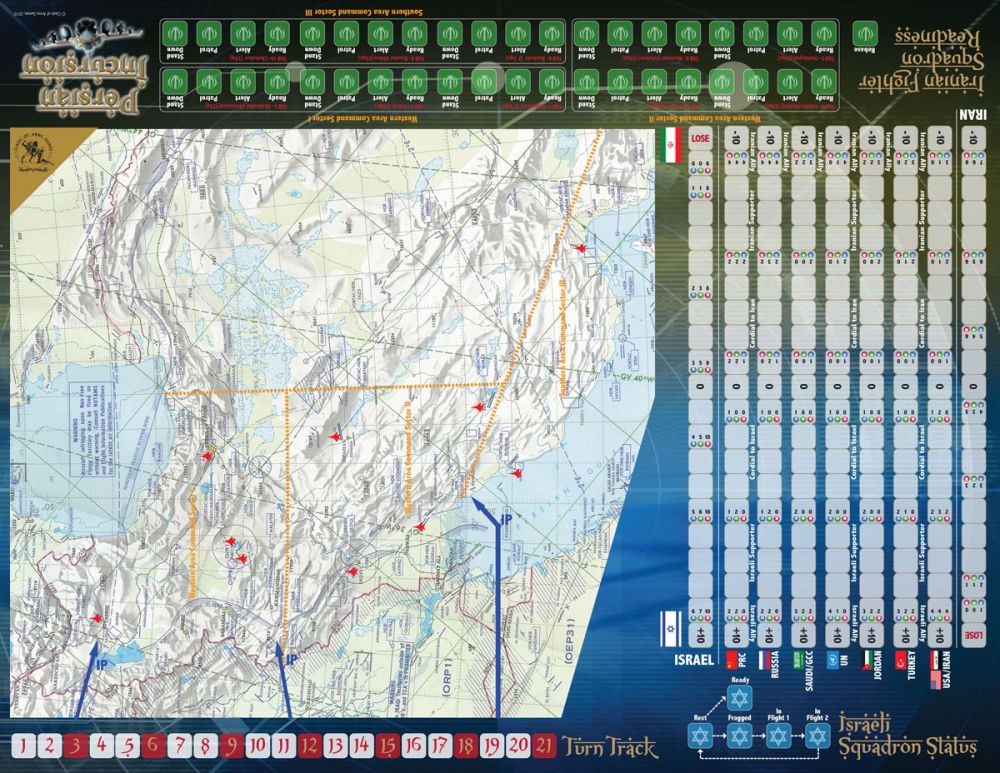The width and height of the screenshot is (1000, 773).
Task: Click turn 11 on the Turn Track
Action: [284, 746]
